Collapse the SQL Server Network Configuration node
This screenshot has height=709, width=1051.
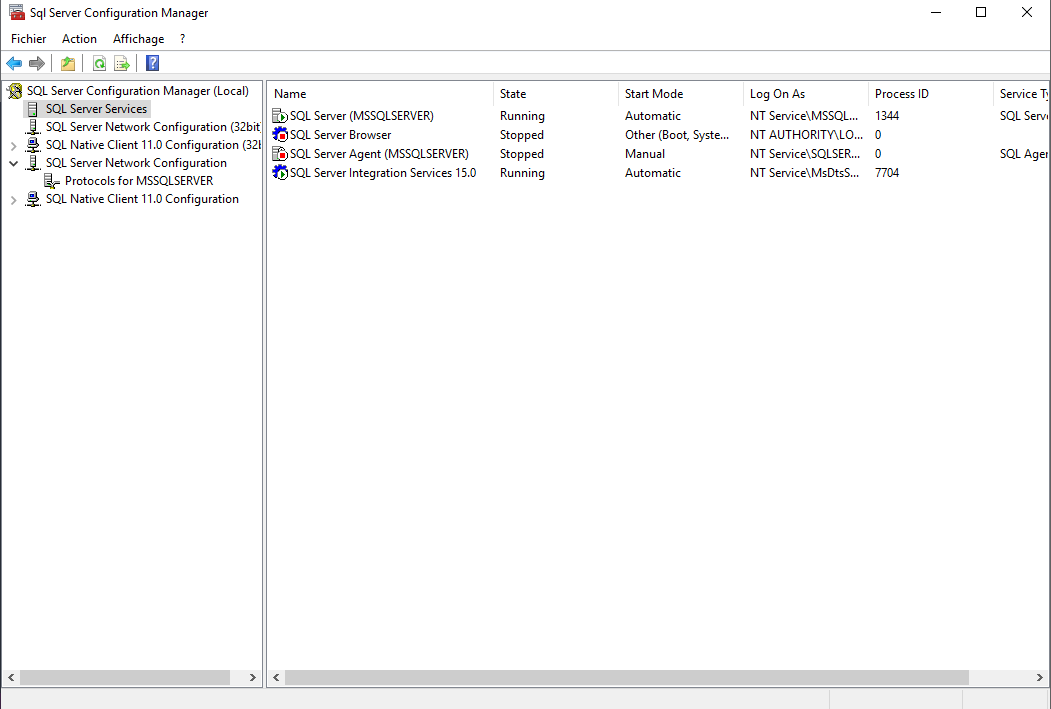(13, 164)
